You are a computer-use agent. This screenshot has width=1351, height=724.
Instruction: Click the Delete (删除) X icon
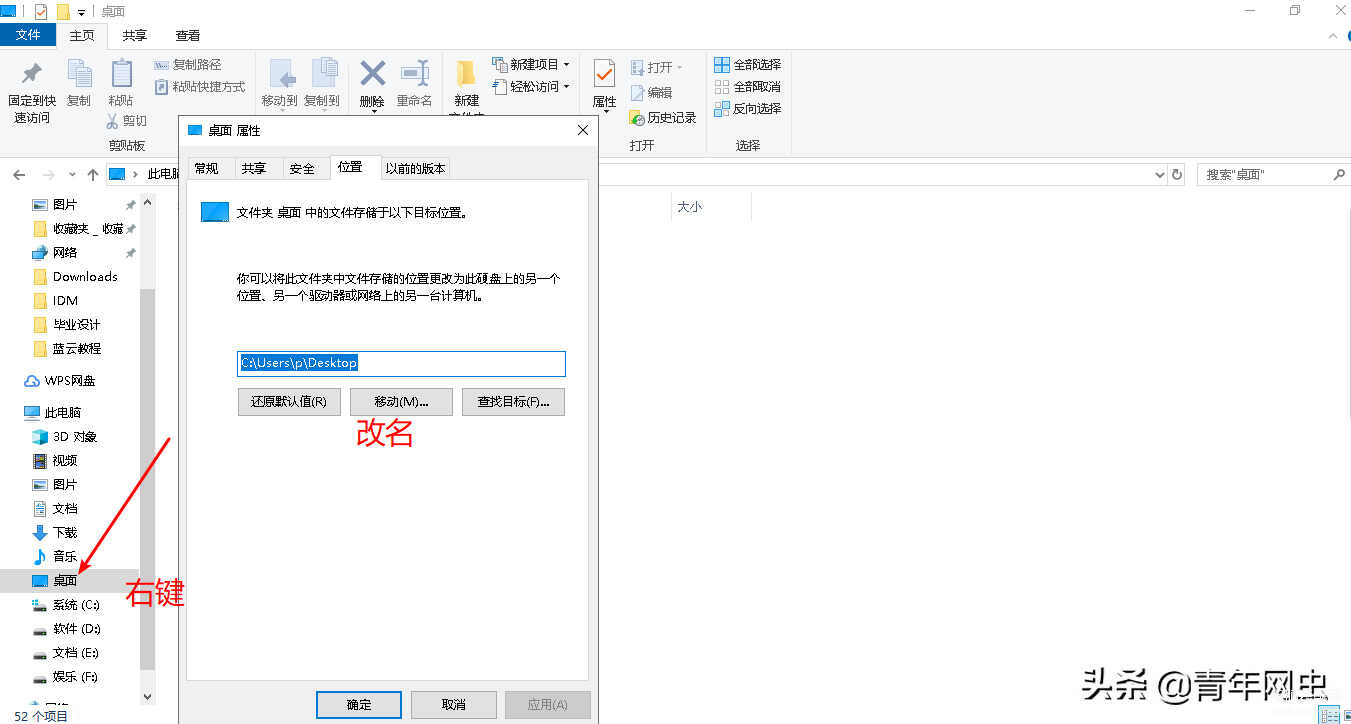(372, 74)
